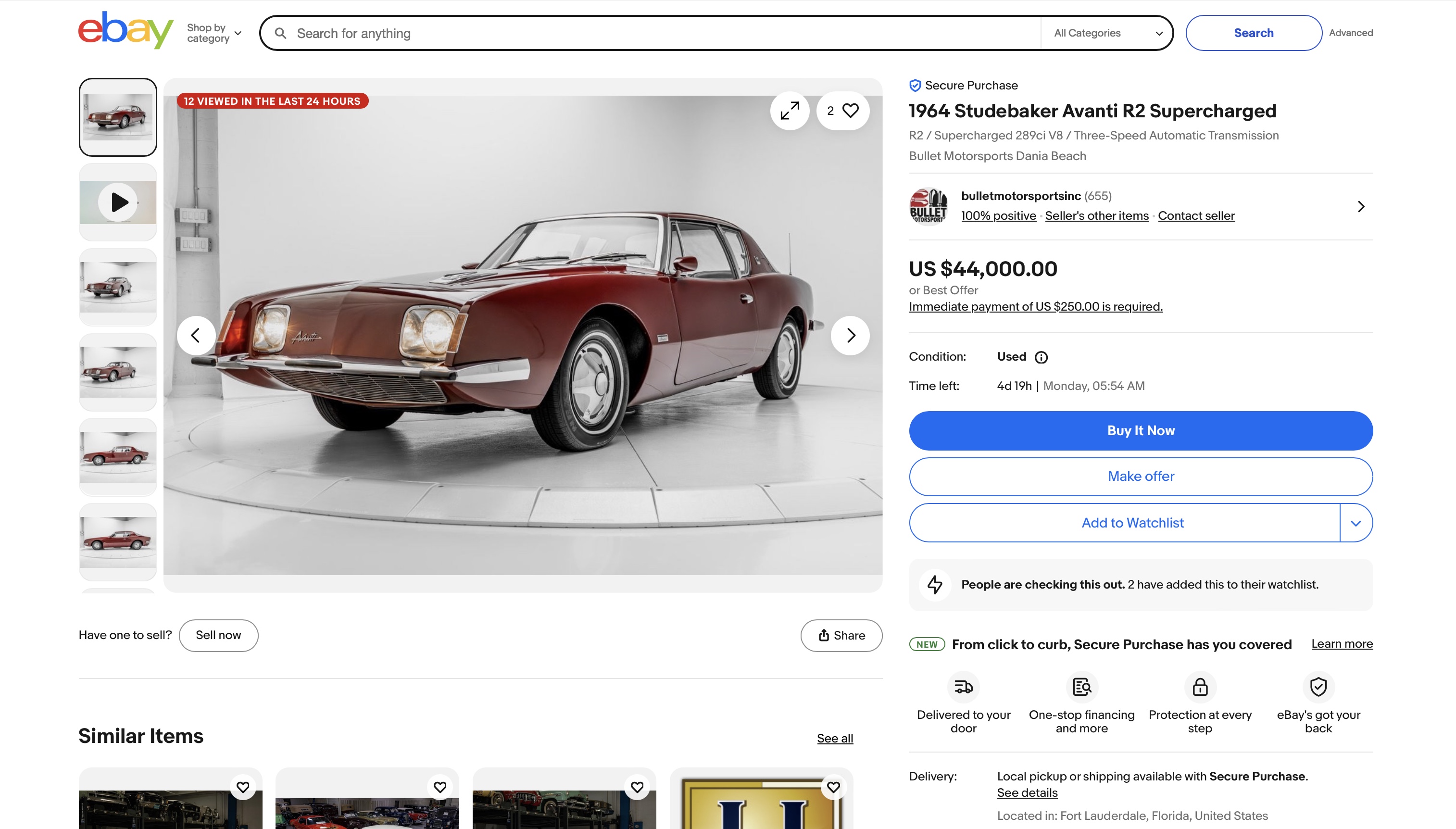Click the bulletmotorsportsinc seller logo
This screenshot has height=829, width=1456.
click(x=929, y=206)
